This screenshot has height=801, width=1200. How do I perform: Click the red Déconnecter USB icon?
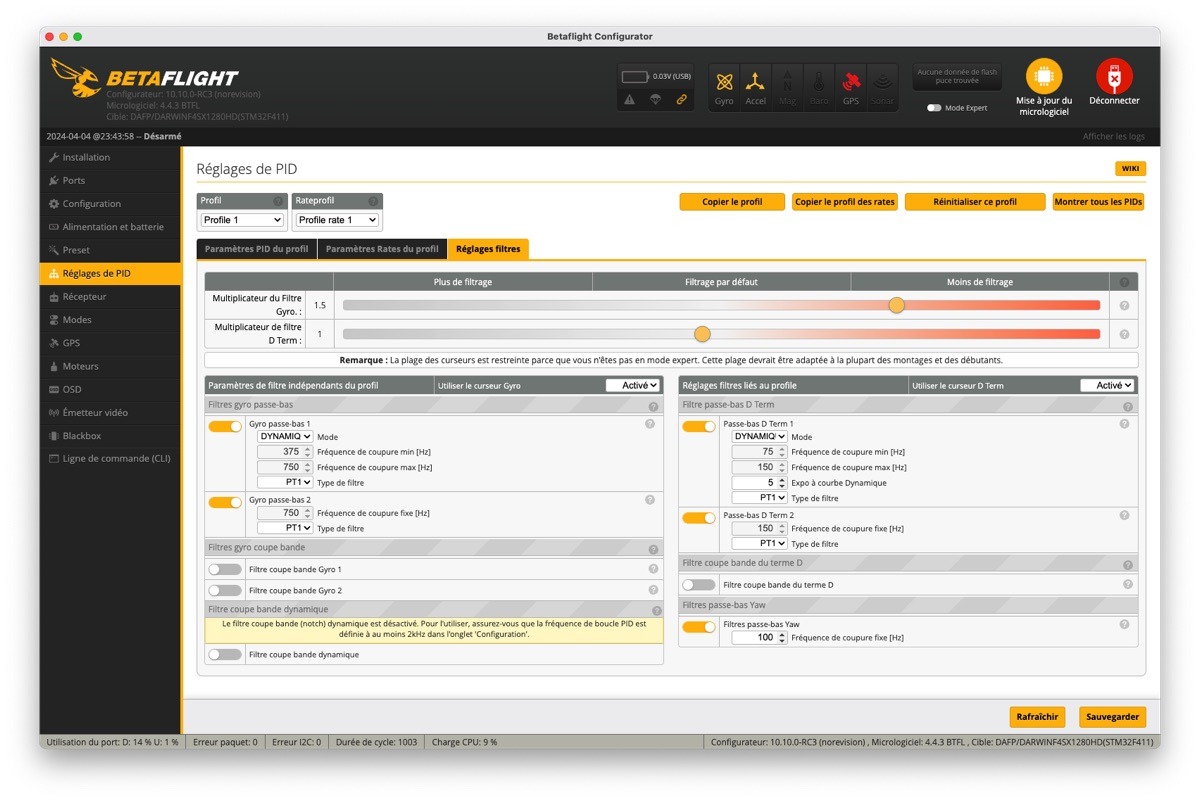click(1114, 77)
